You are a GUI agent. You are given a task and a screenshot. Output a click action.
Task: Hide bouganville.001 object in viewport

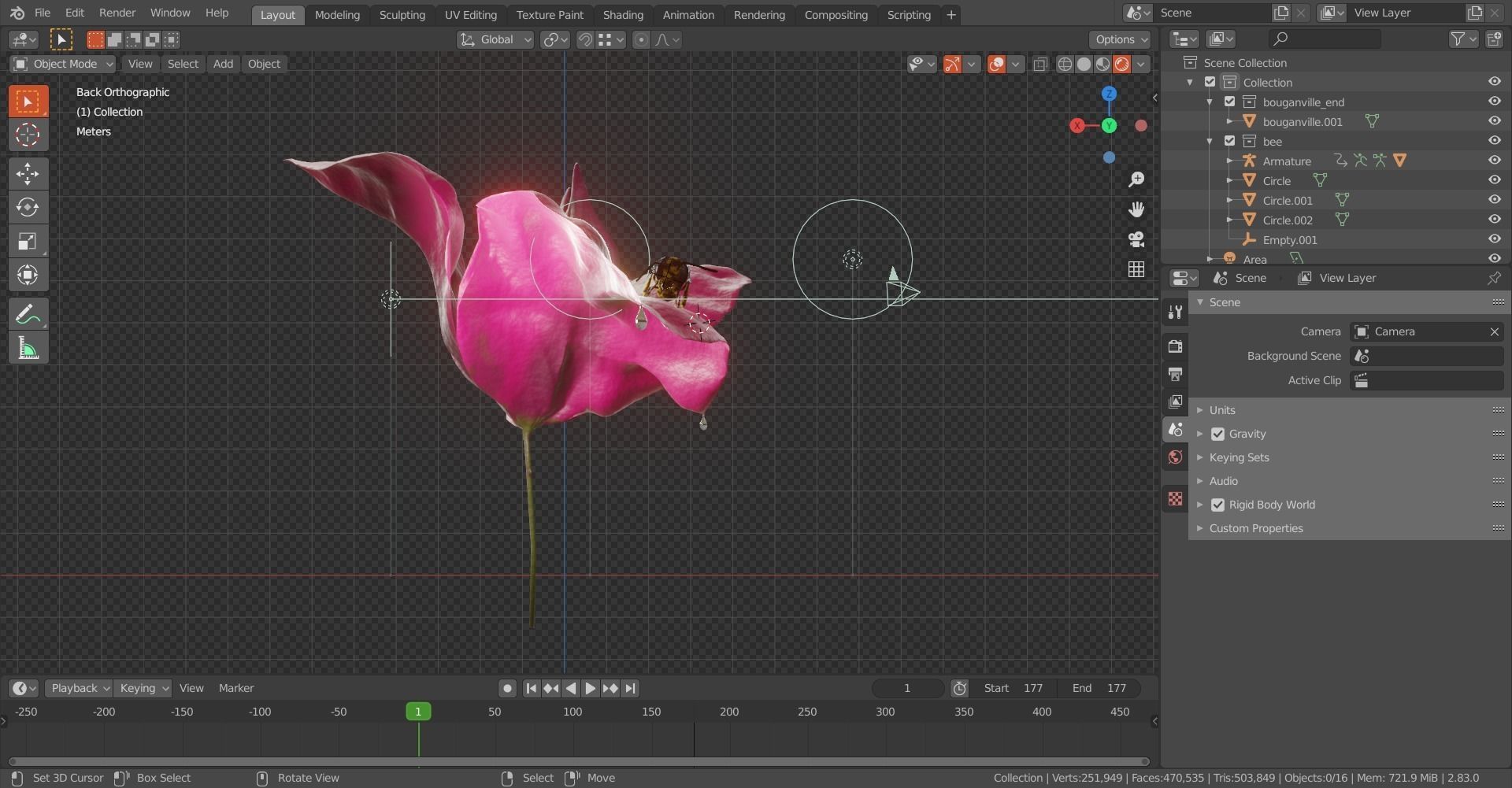(x=1494, y=121)
